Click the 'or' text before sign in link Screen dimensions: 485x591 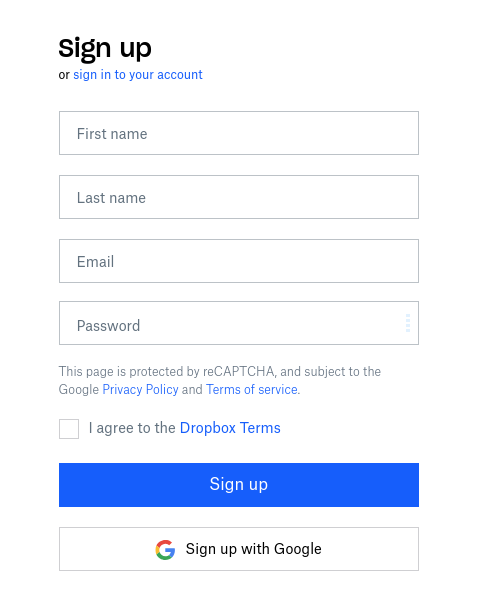coord(64,75)
